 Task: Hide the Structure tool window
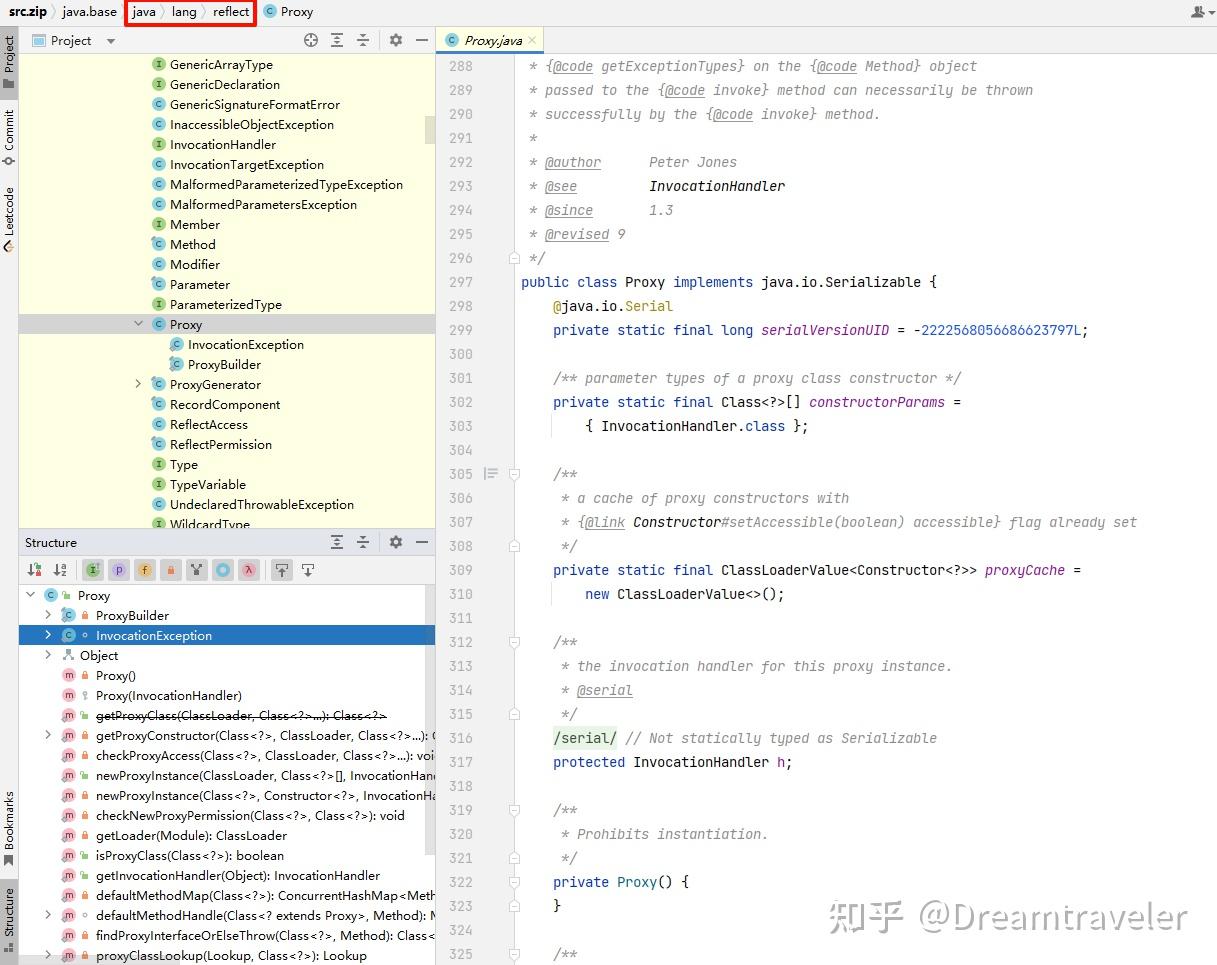tap(421, 542)
